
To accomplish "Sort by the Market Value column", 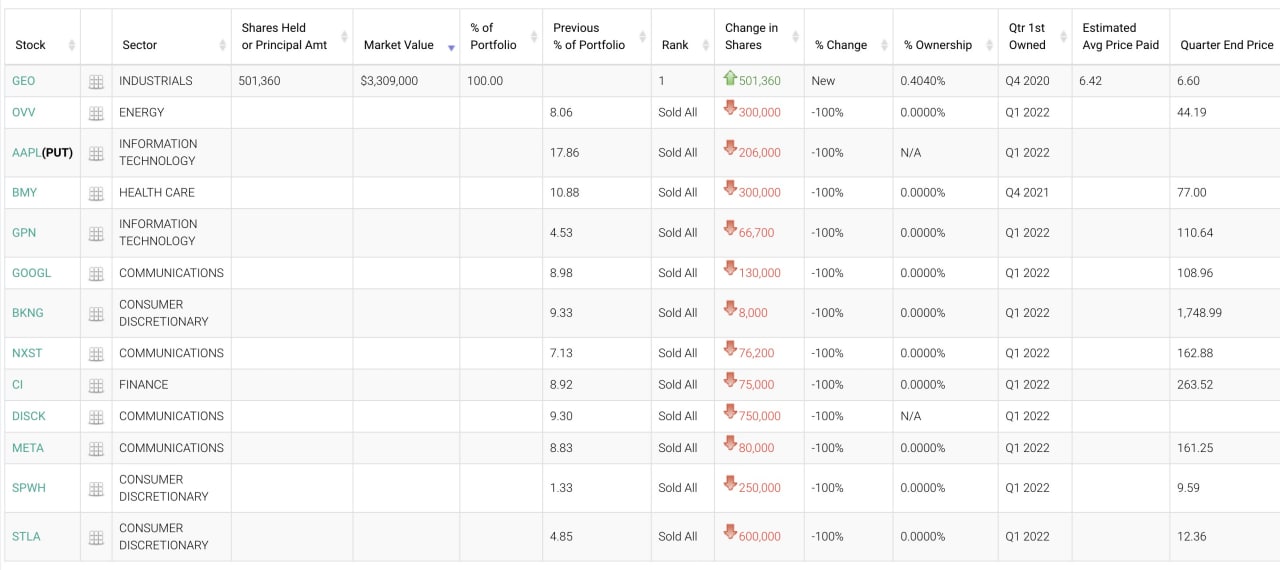I will click(x=399, y=45).
